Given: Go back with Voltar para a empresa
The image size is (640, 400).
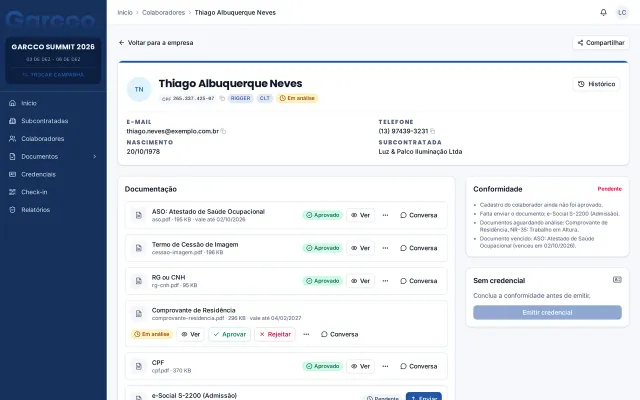Looking at the screenshot, I should 156,42.
